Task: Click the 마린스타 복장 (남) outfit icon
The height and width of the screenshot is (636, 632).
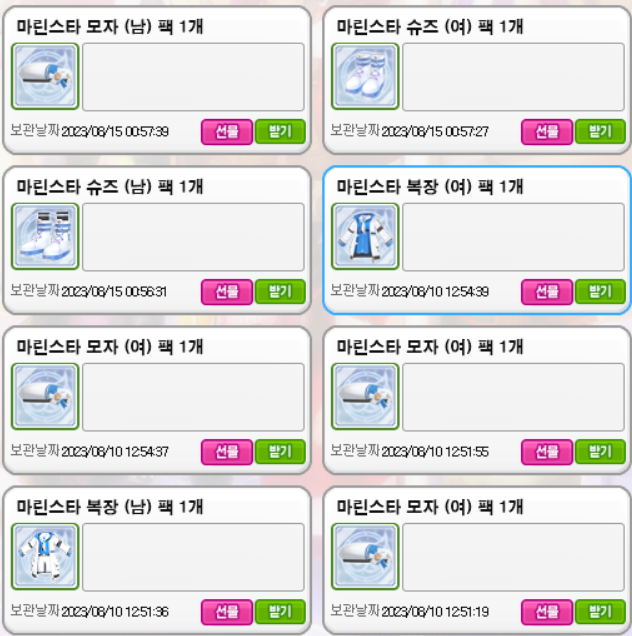Action: (45, 556)
